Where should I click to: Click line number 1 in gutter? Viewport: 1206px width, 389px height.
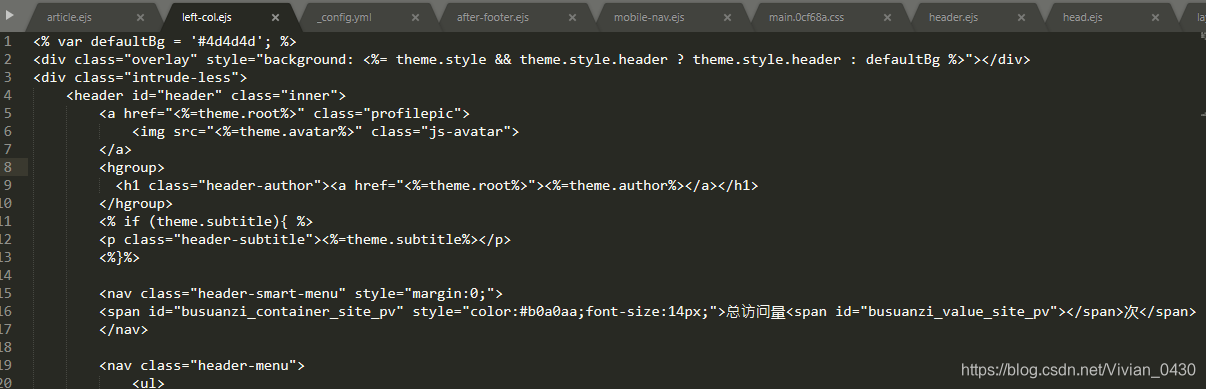click(8, 41)
